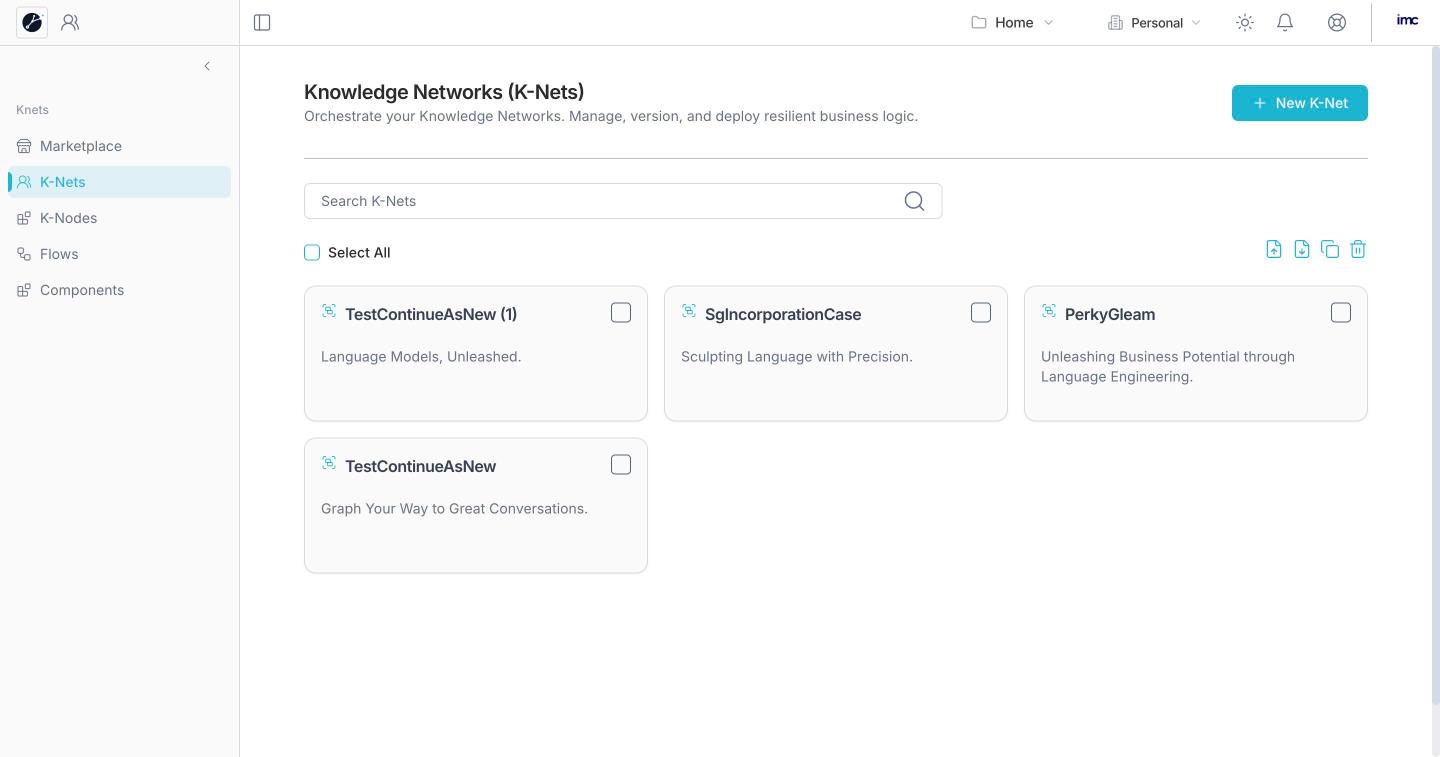Click the TestContinueAsNew (1) card icon
Image resolution: width=1440 pixels, height=757 pixels.
click(329, 311)
